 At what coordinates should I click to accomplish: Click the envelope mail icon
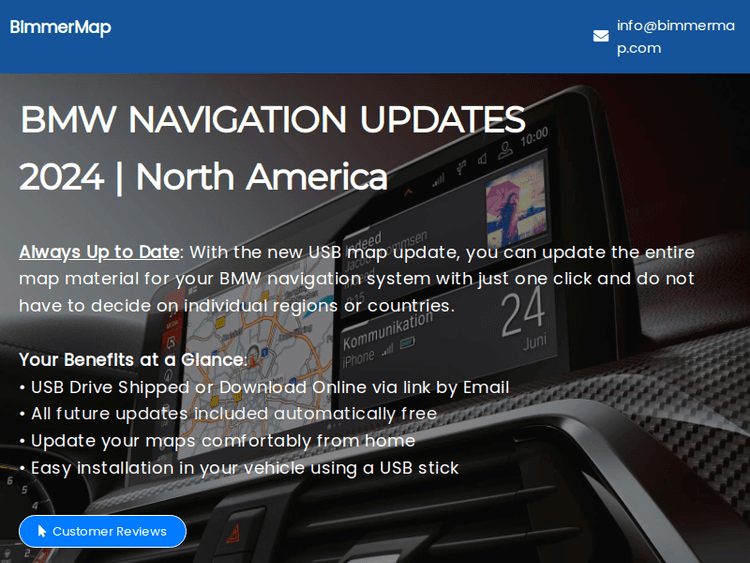coord(601,36)
